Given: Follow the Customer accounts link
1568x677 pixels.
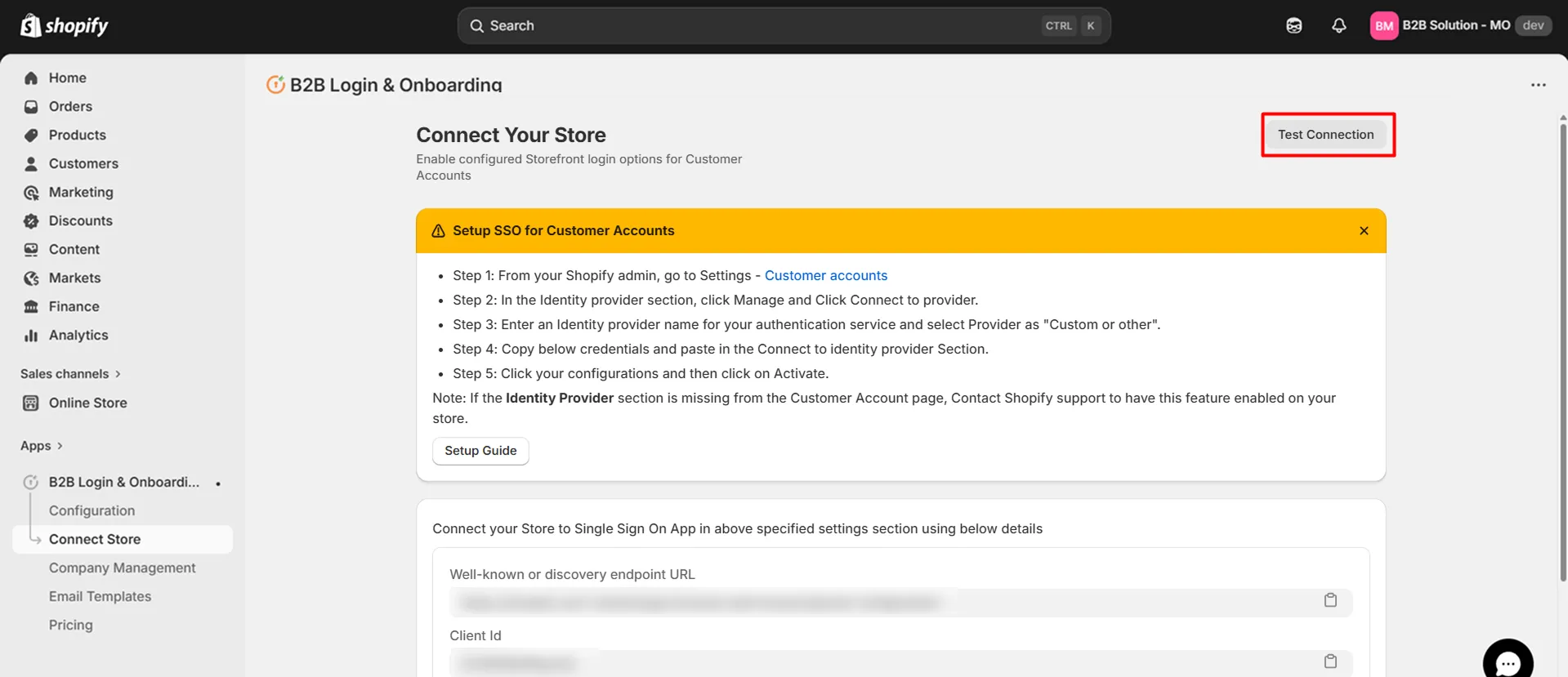Looking at the screenshot, I should click(x=826, y=276).
